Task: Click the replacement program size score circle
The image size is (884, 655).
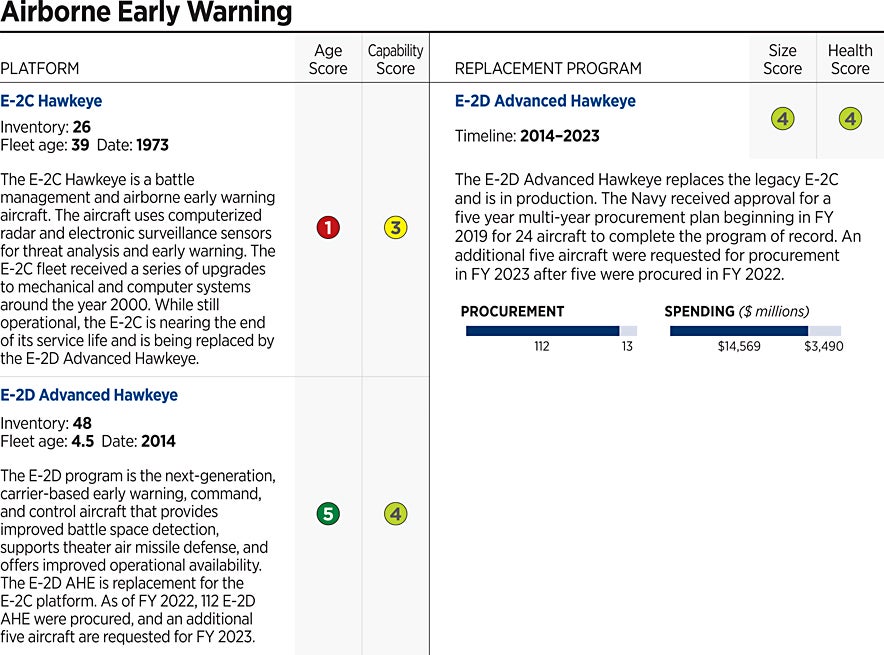Action: (x=782, y=119)
